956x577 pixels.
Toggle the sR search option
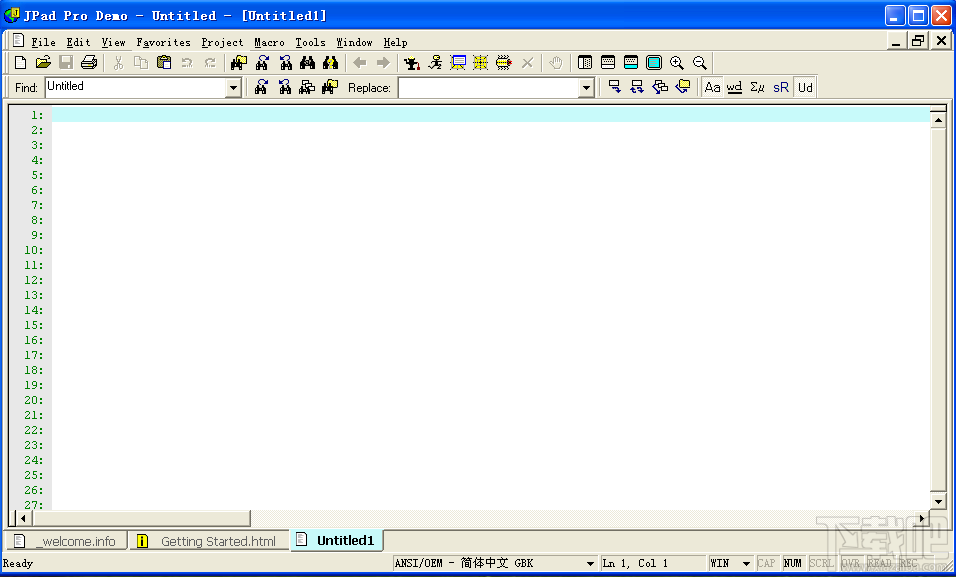pos(781,87)
